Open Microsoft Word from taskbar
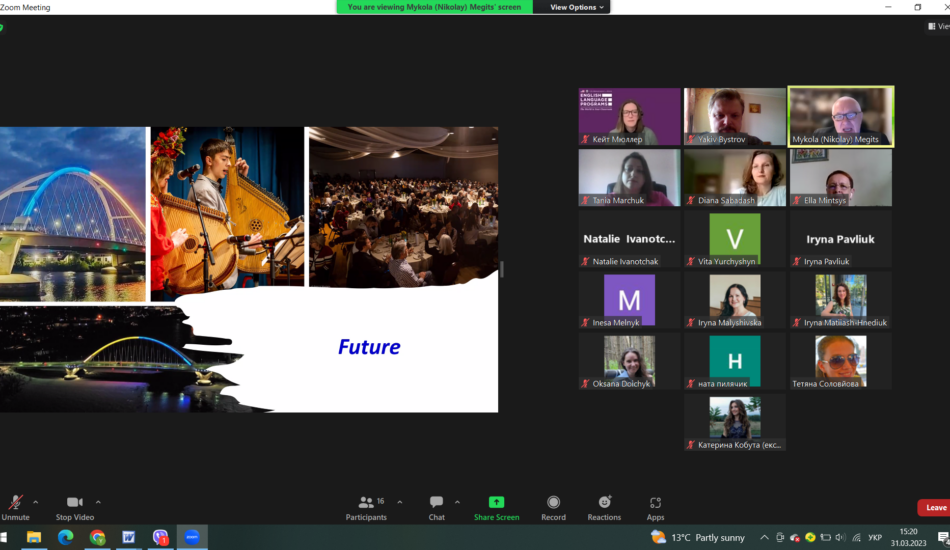This screenshot has width=950, height=550. [x=128, y=537]
